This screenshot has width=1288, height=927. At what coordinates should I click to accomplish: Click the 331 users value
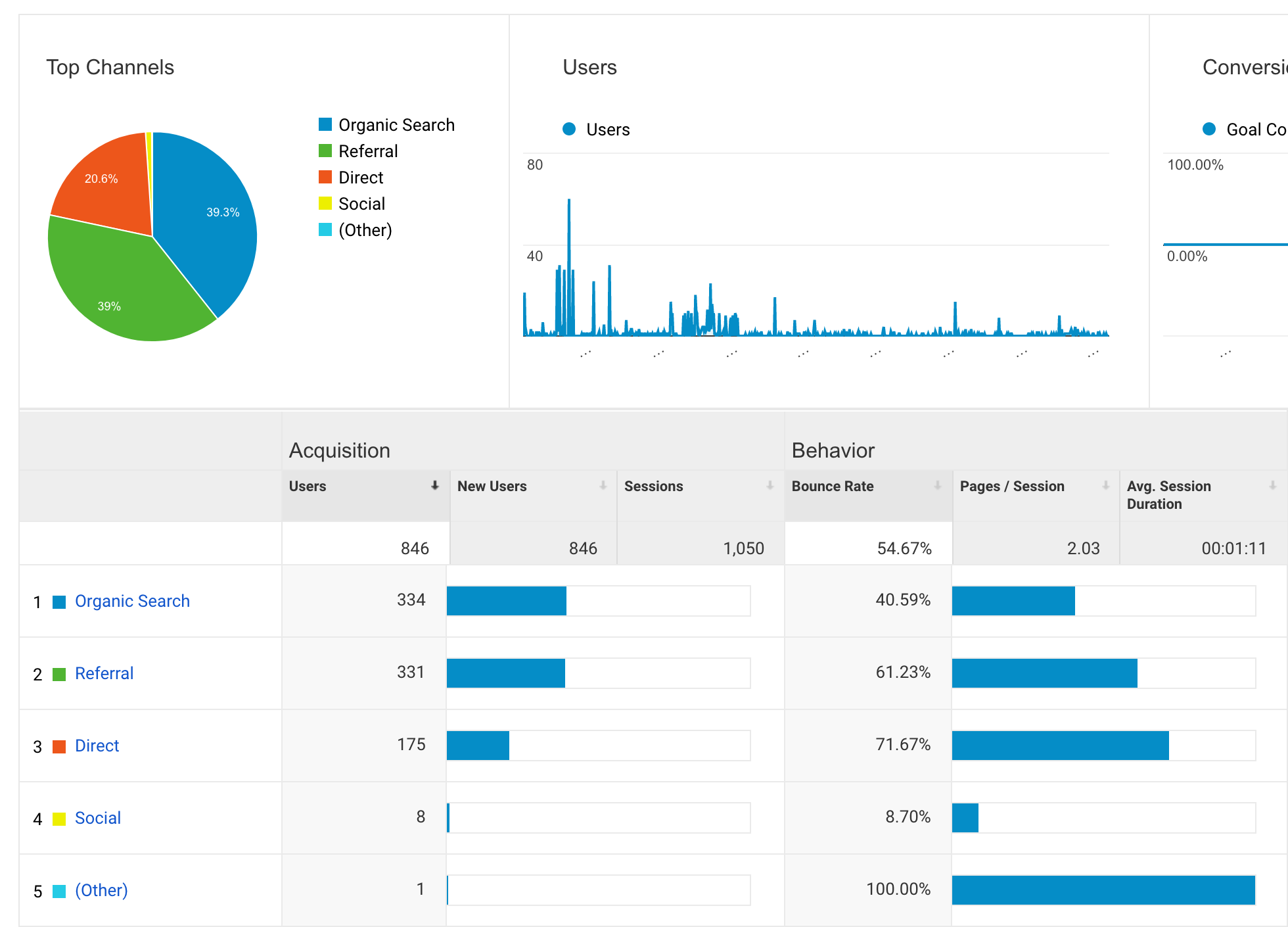tap(411, 672)
